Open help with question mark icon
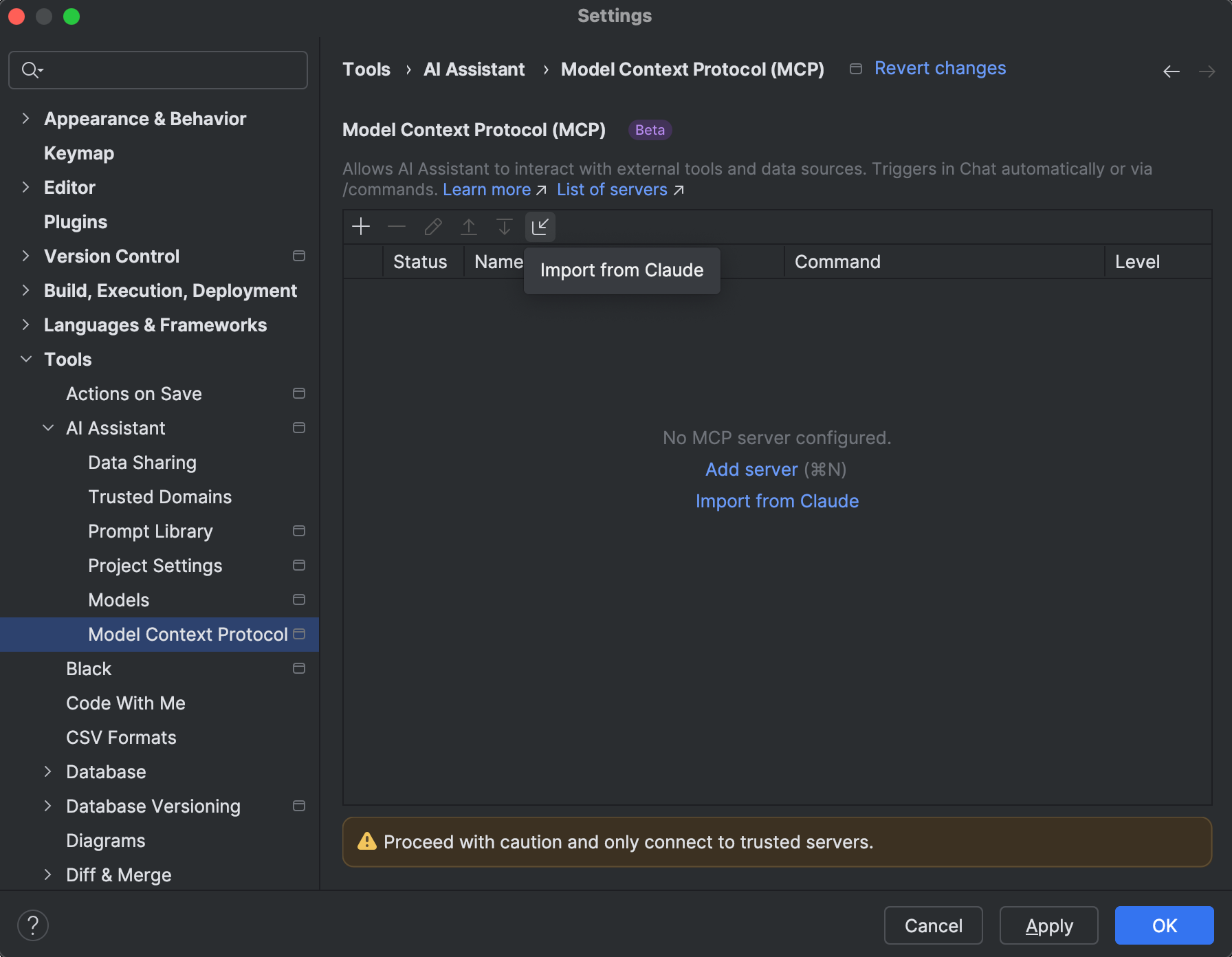This screenshot has height=957, width=1232. [x=32, y=925]
